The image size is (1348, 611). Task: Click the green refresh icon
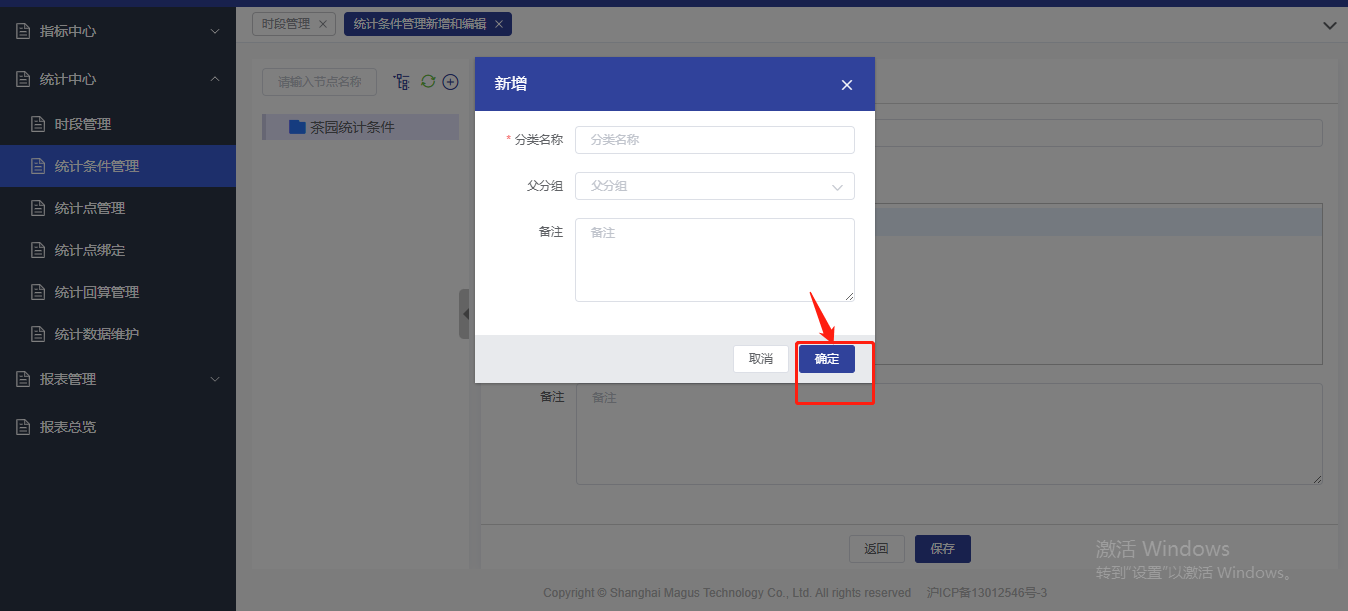click(x=428, y=82)
